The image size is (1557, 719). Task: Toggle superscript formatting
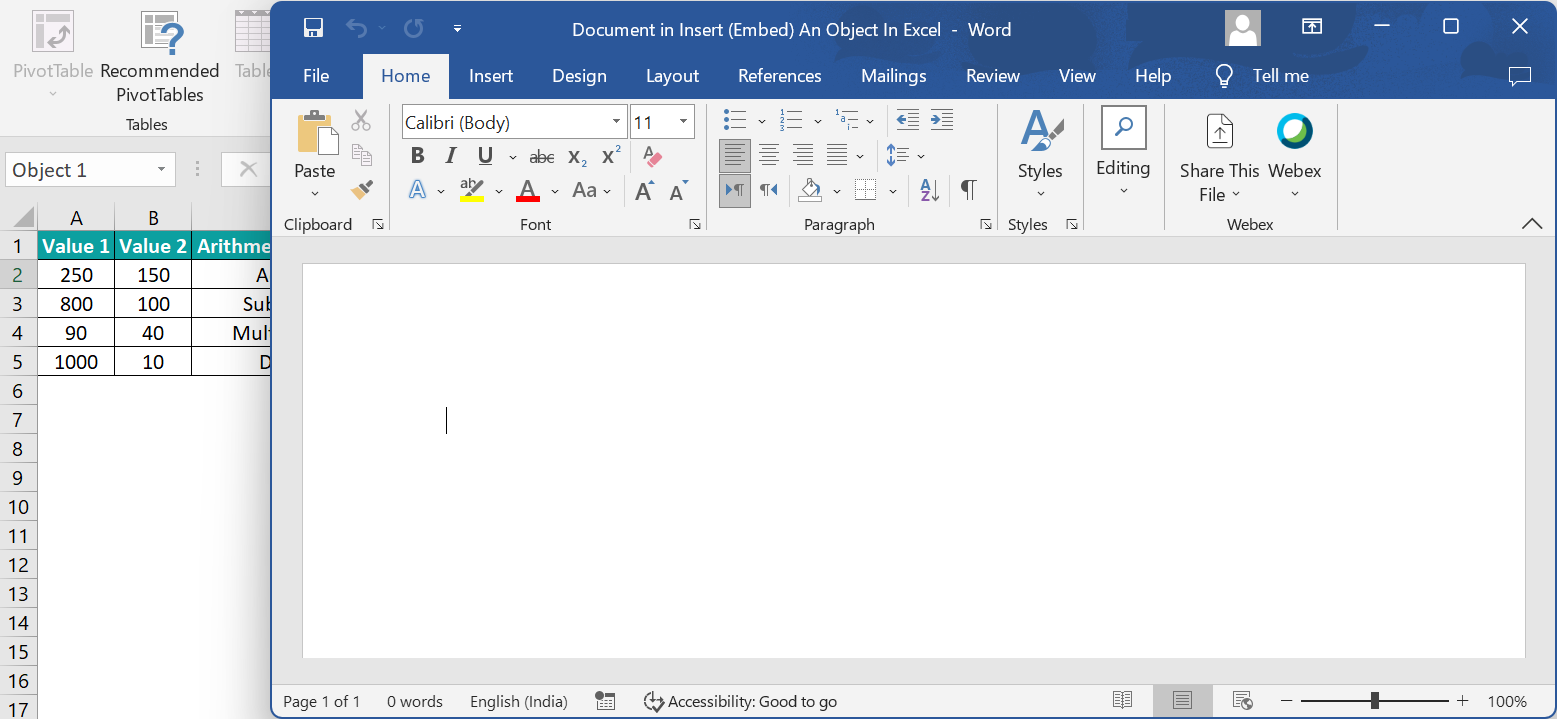(611, 156)
